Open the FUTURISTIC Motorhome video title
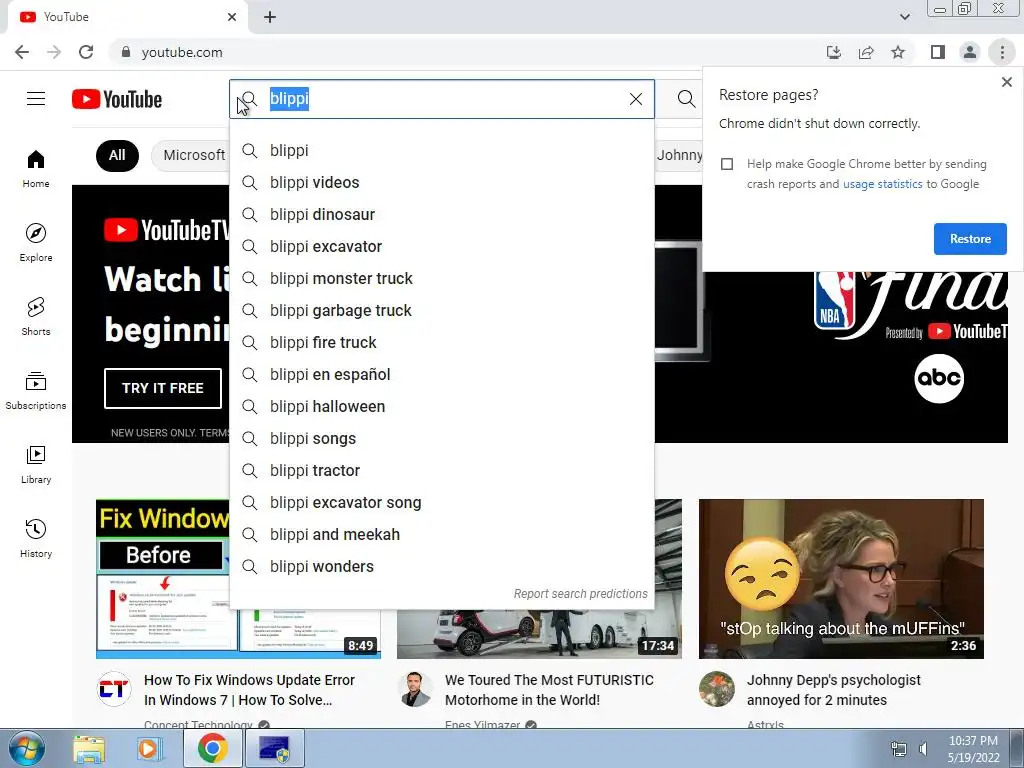1024x768 pixels. click(x=549, y=690)
